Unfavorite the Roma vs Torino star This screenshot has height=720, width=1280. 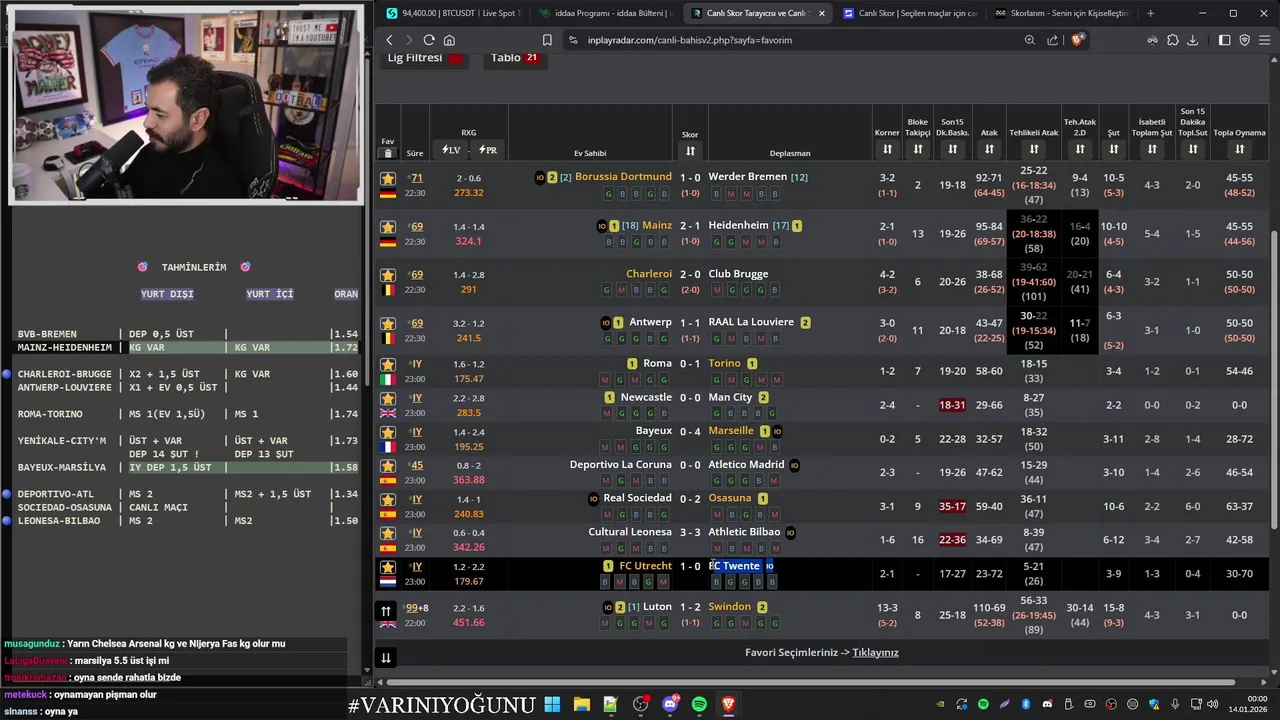(x=388, y=365)
